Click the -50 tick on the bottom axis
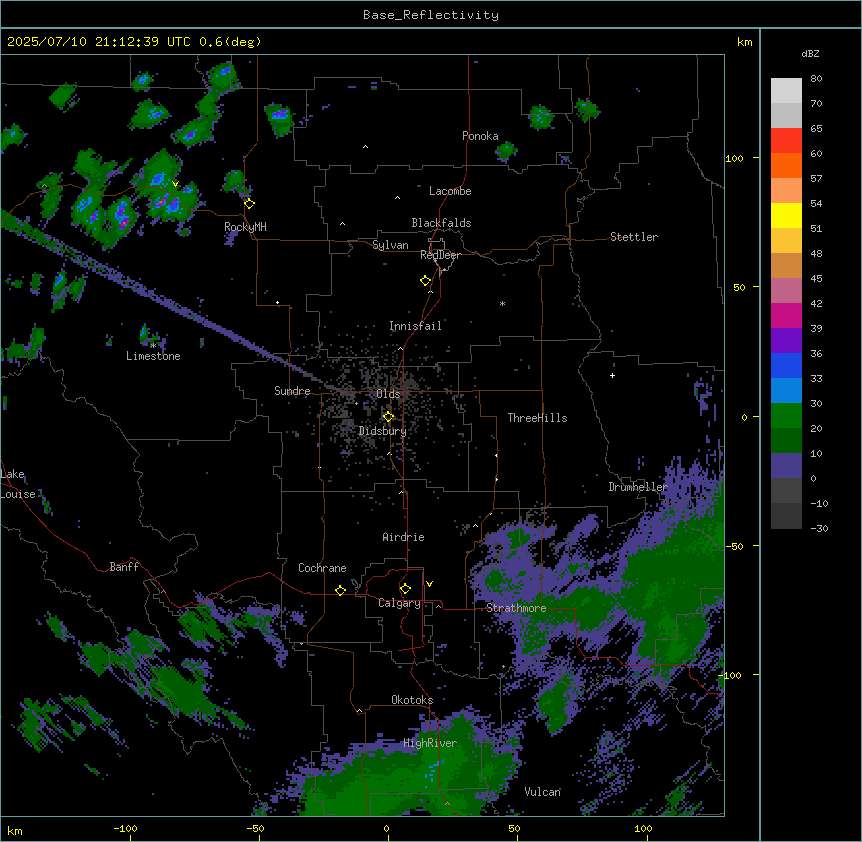This screenshot has width=862, height=842. click(255, 828)
